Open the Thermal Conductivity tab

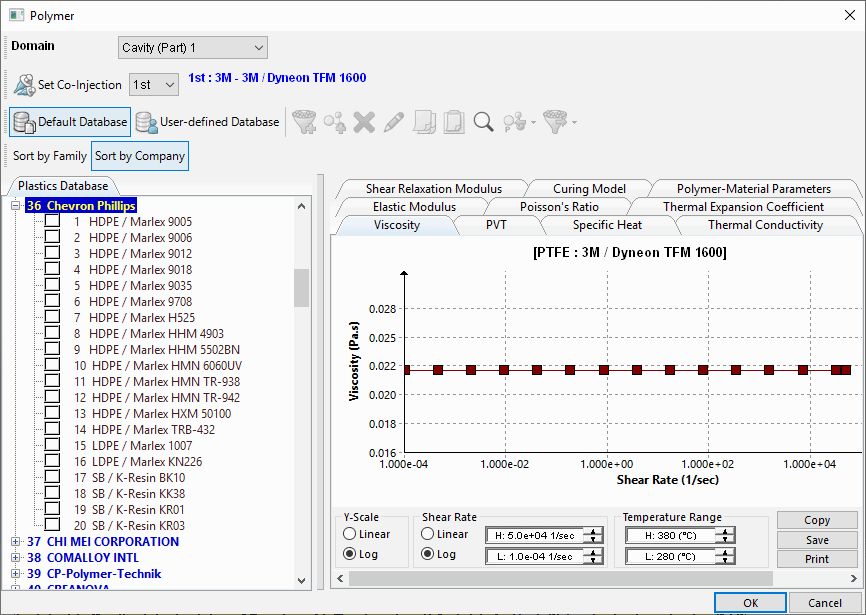pos(765,225)
